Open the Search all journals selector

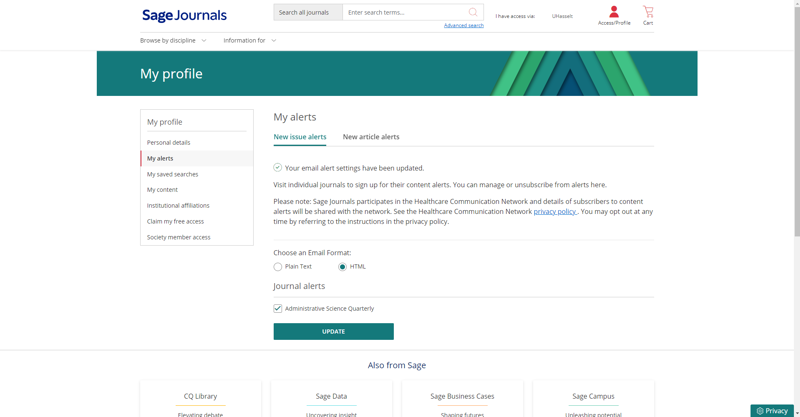(x=308, y=13)
